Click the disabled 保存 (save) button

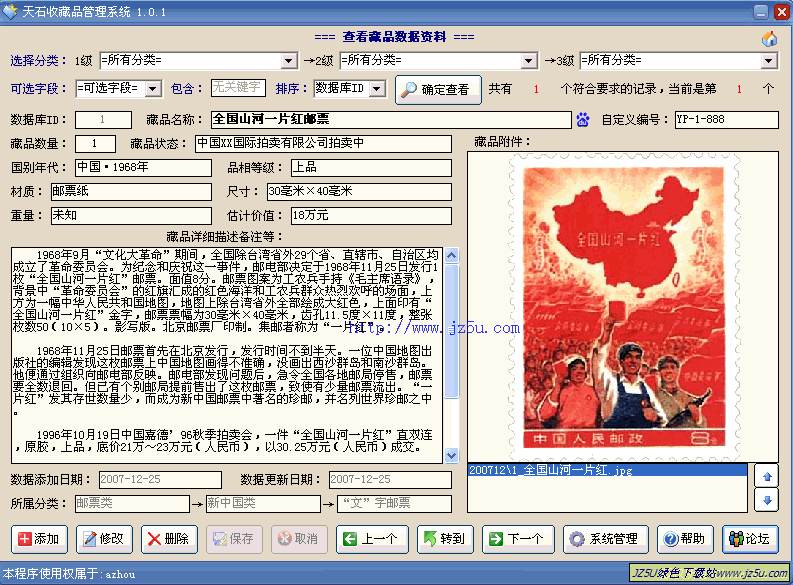coord(234,539)
